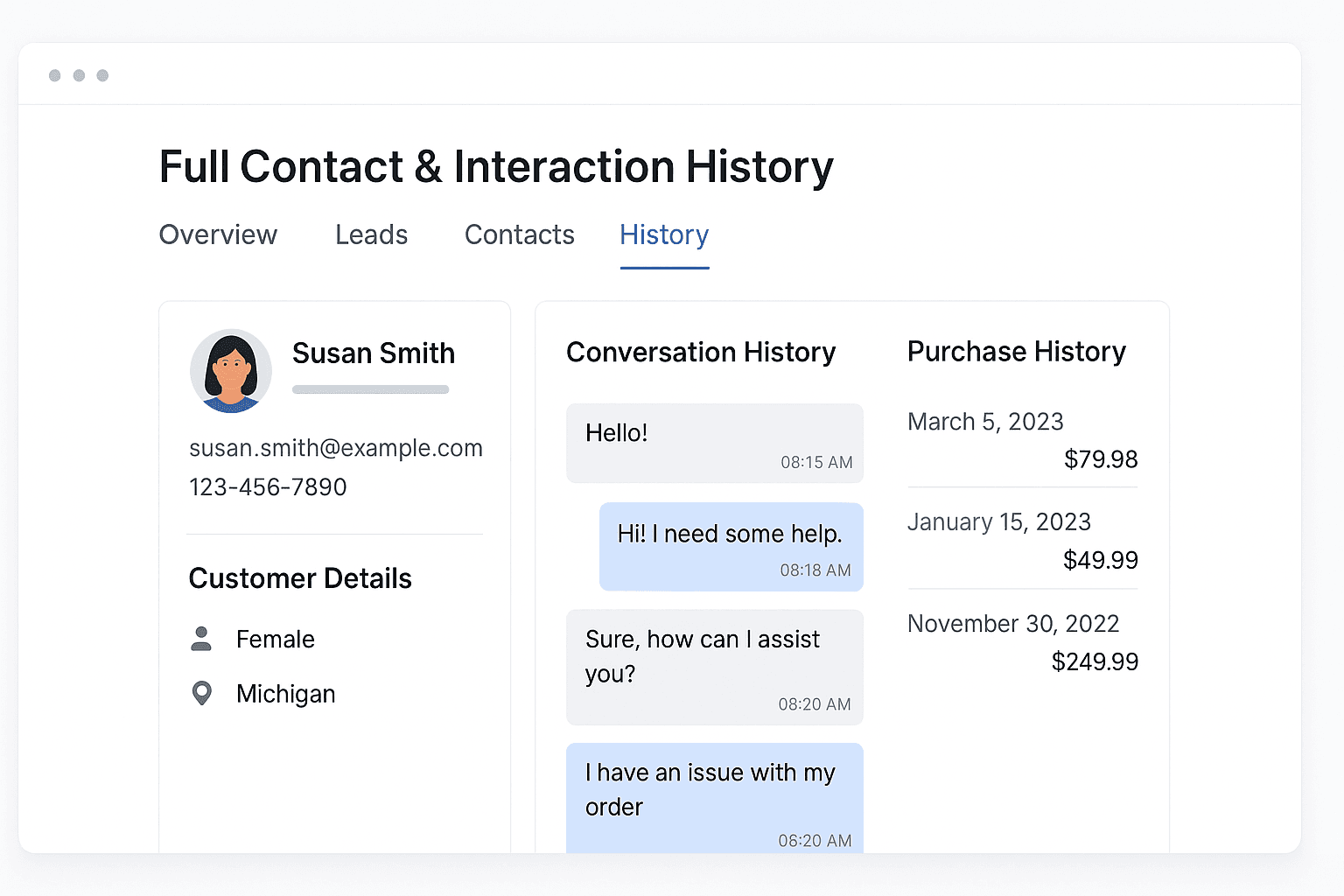Click the Purchase History heading
Screen dimensions: 1344x896
coord(1016,352)
